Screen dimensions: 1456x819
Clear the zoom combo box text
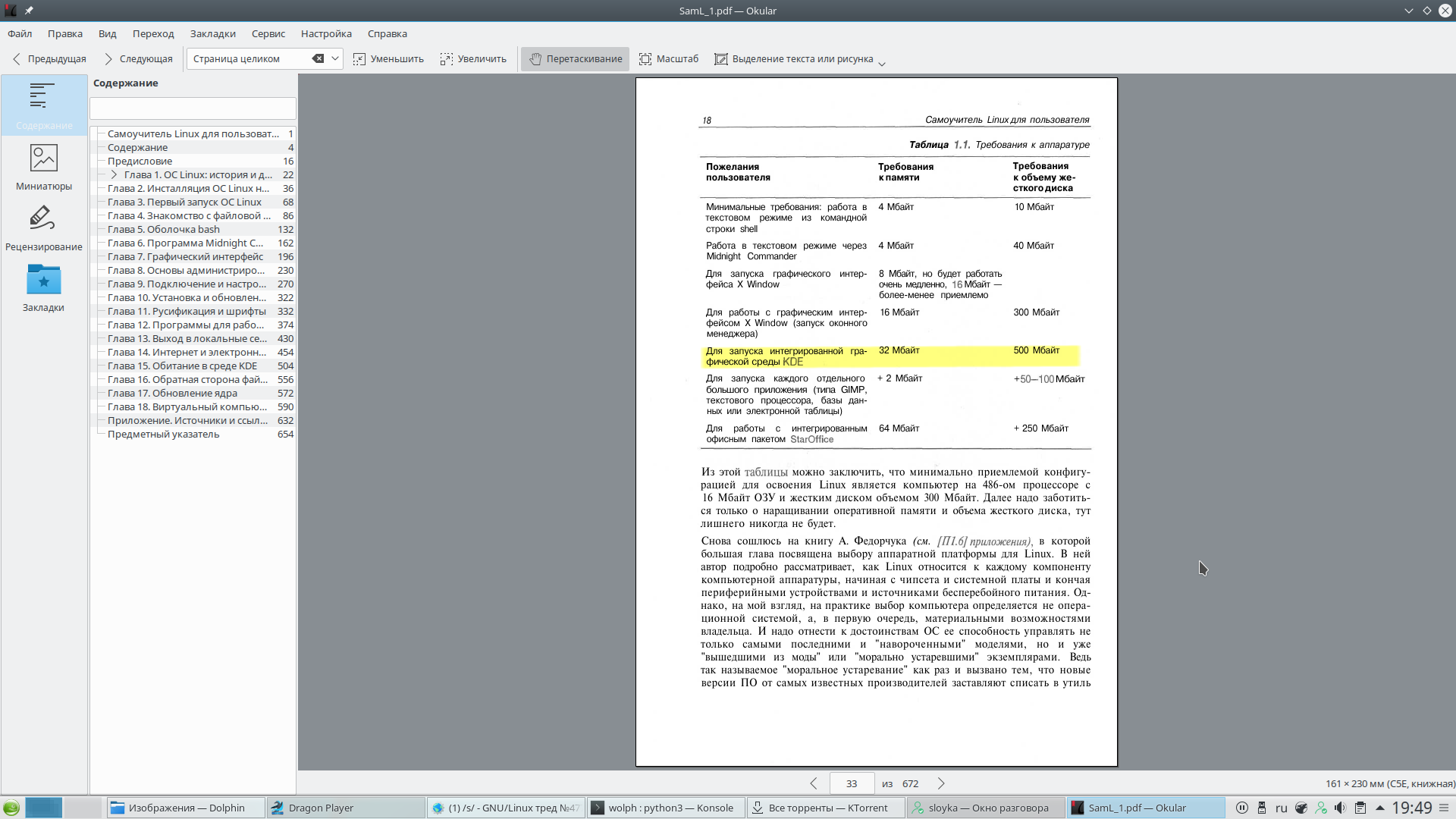coord(318,58)
